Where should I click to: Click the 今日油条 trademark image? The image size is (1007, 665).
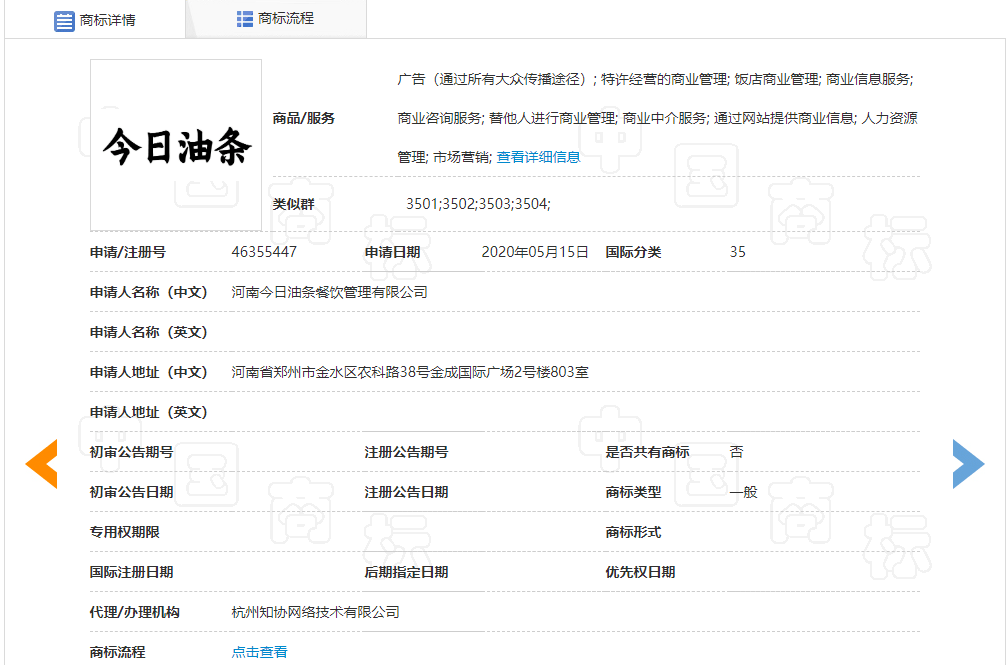coord(176,145)
